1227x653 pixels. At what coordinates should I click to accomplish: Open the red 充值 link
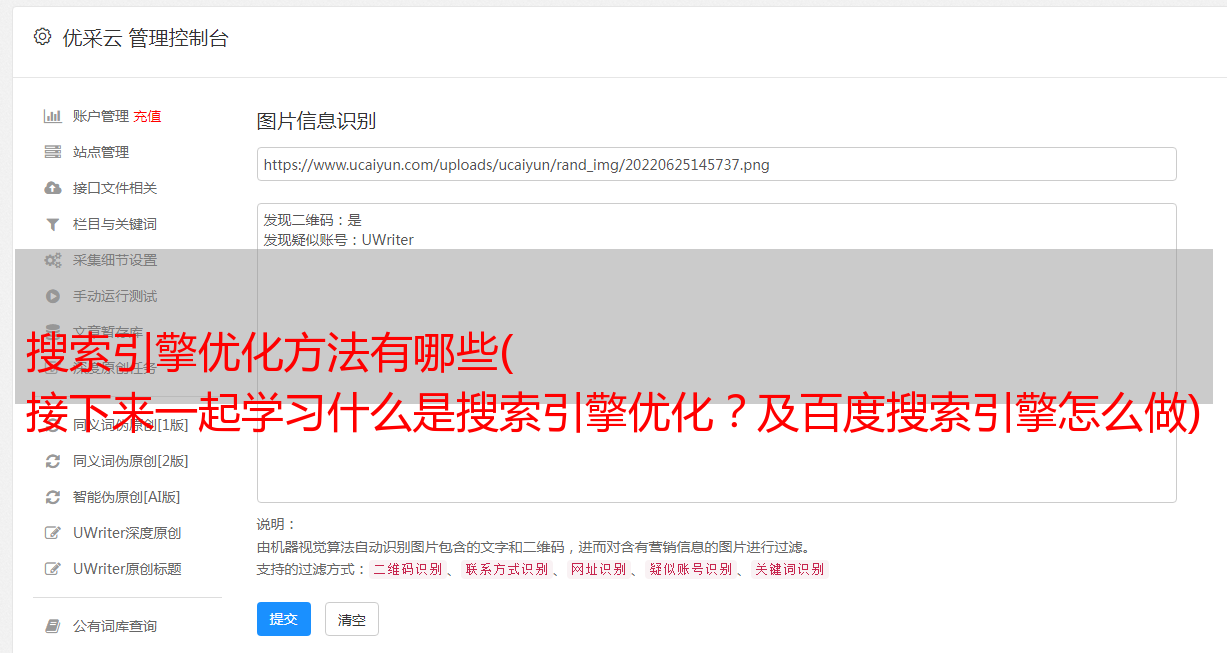pyautogui.click(x=147, y=116)
